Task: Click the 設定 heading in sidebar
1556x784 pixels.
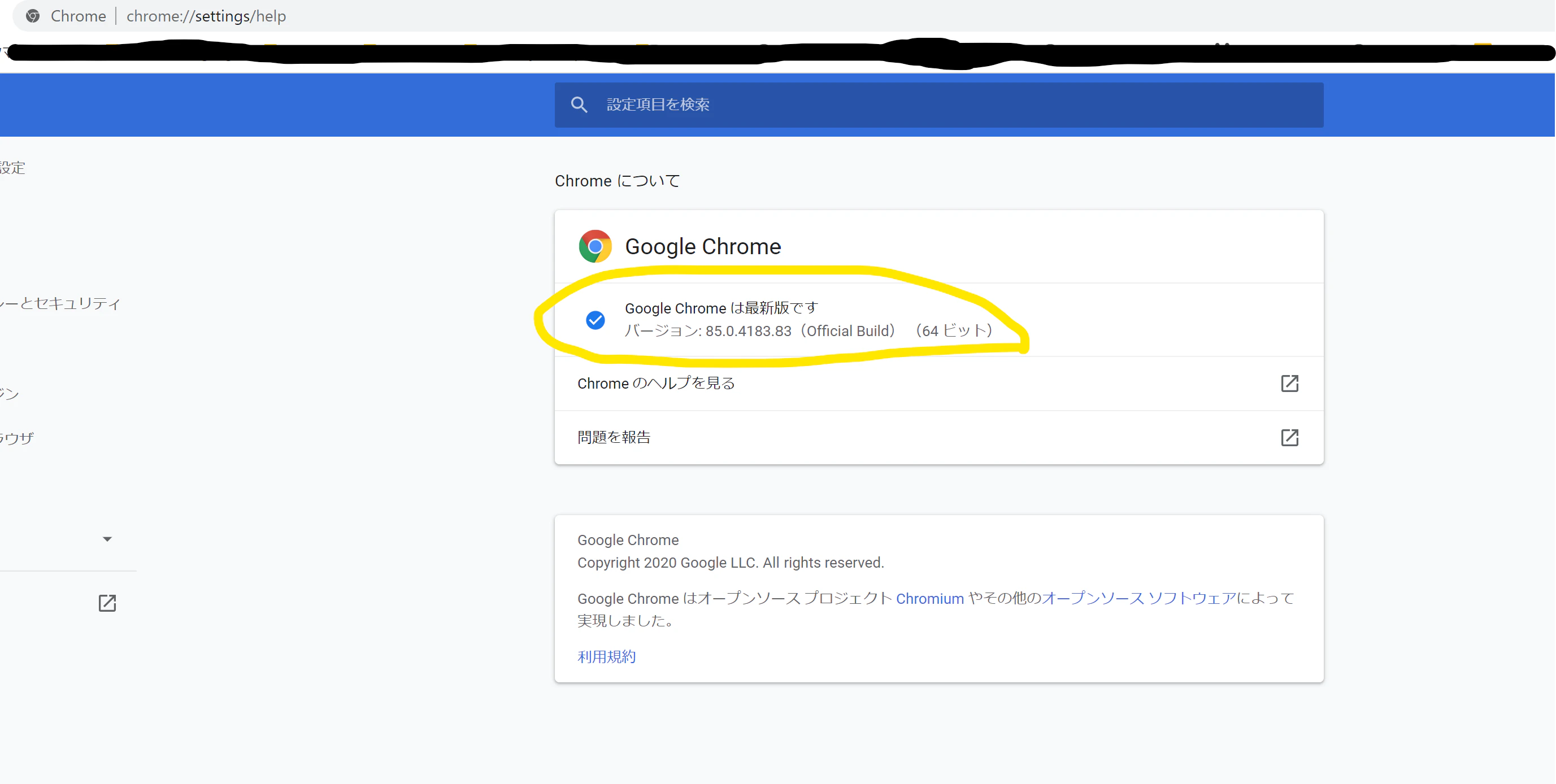Action: (x=12, y=168)
